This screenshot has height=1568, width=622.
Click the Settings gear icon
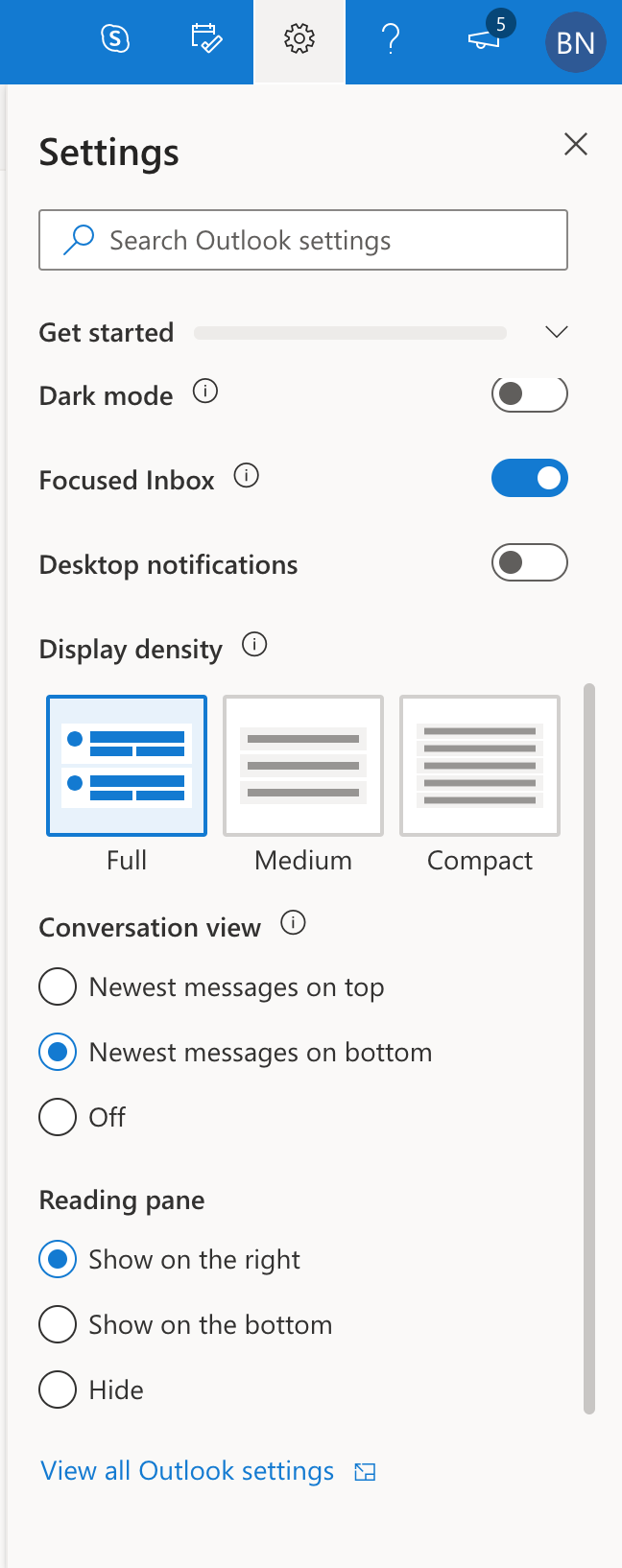click(x=299, y=39)
